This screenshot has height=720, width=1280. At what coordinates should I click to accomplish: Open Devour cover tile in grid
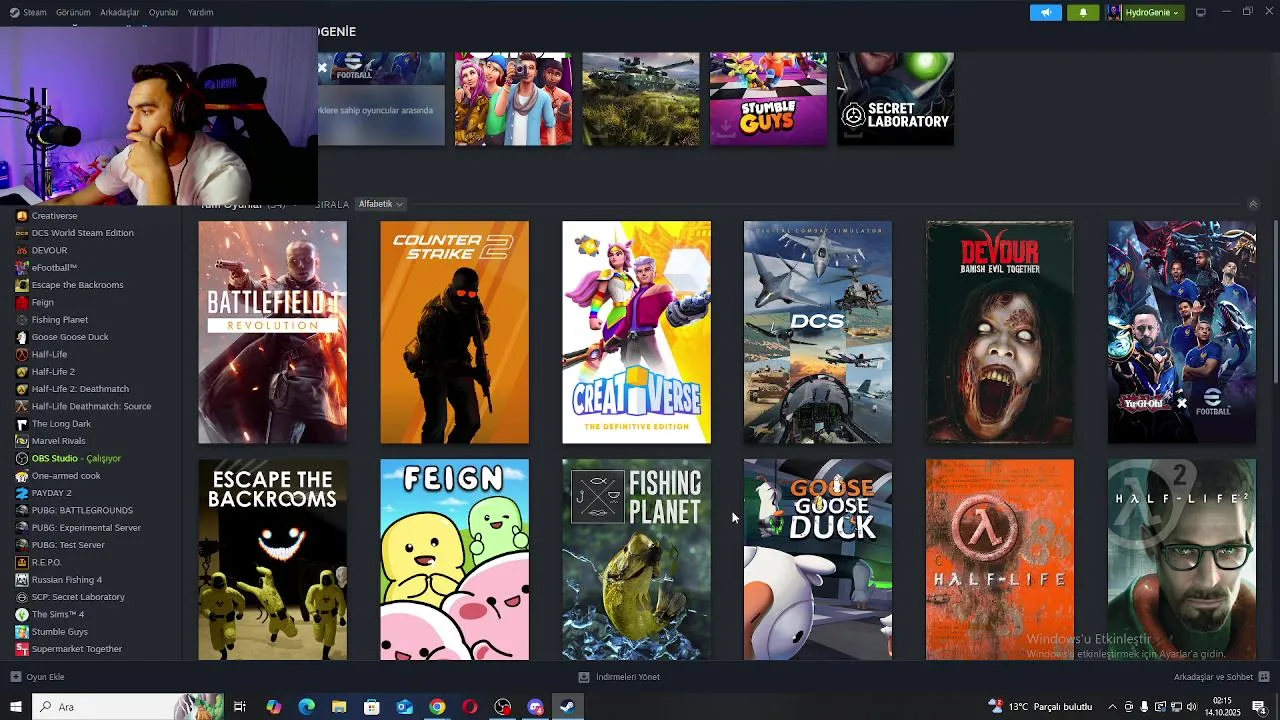pyautogui.click(x=1000, y=332)
